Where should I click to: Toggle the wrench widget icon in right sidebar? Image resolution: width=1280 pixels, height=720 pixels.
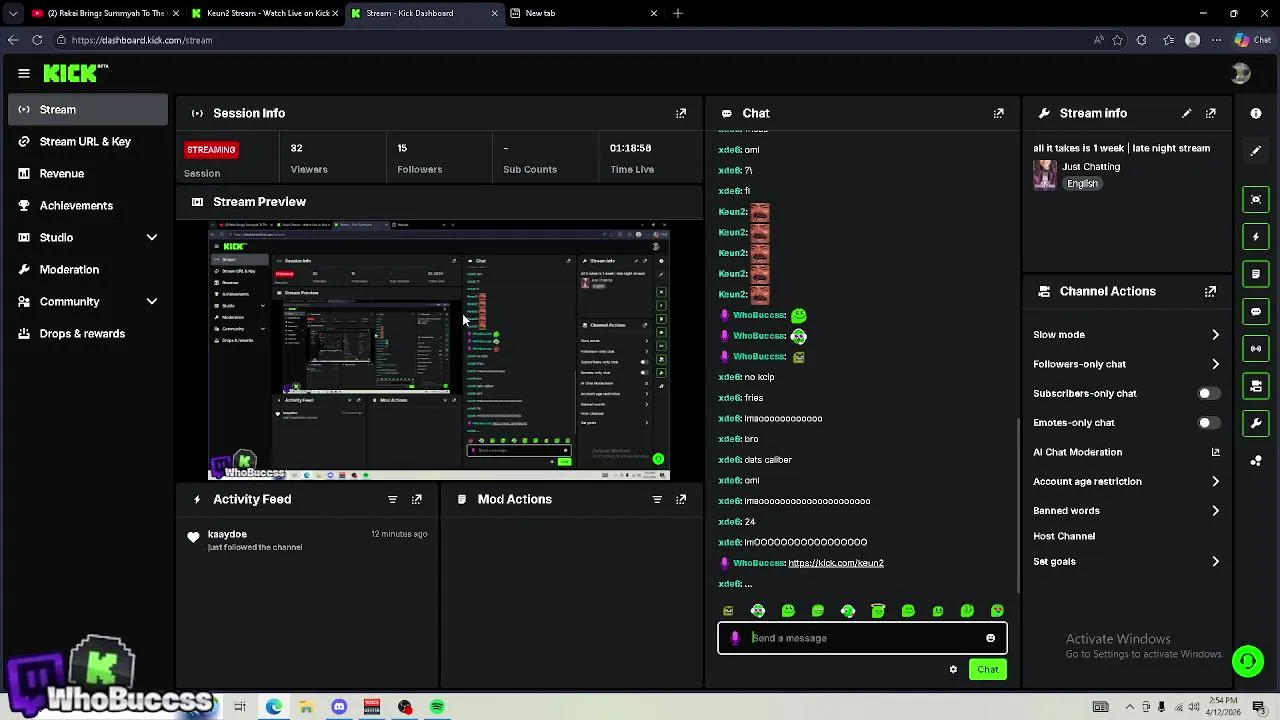(x=1256, y=423)
